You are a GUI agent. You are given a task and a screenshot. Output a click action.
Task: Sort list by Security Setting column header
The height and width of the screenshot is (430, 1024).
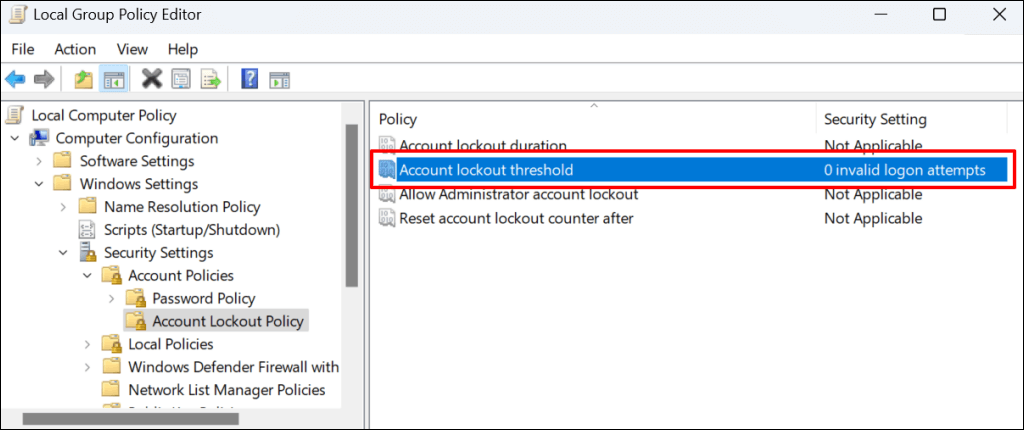875,120
